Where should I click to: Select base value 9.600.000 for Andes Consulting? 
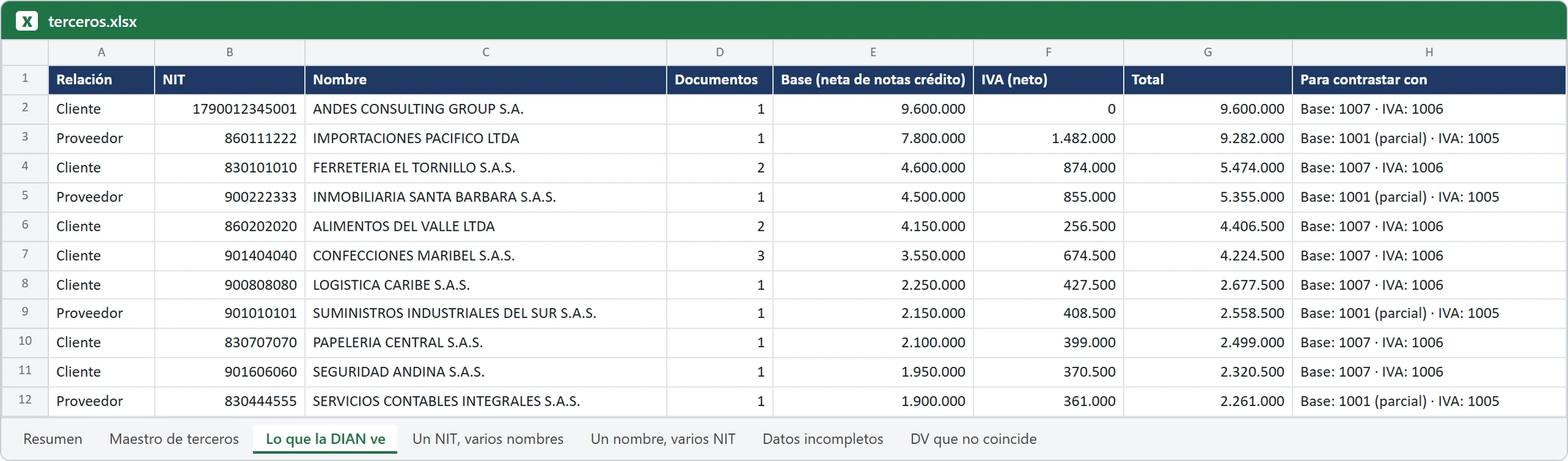pos(873,109)
